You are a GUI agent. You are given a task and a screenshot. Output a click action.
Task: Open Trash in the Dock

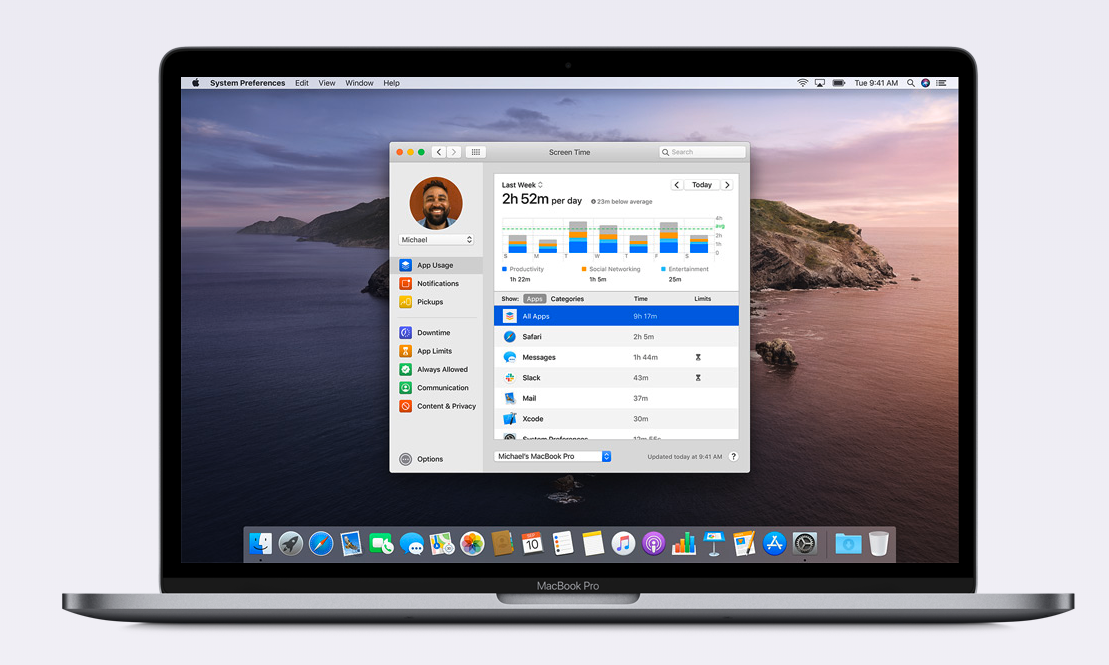pyautogui.click(x=878, y=544)
